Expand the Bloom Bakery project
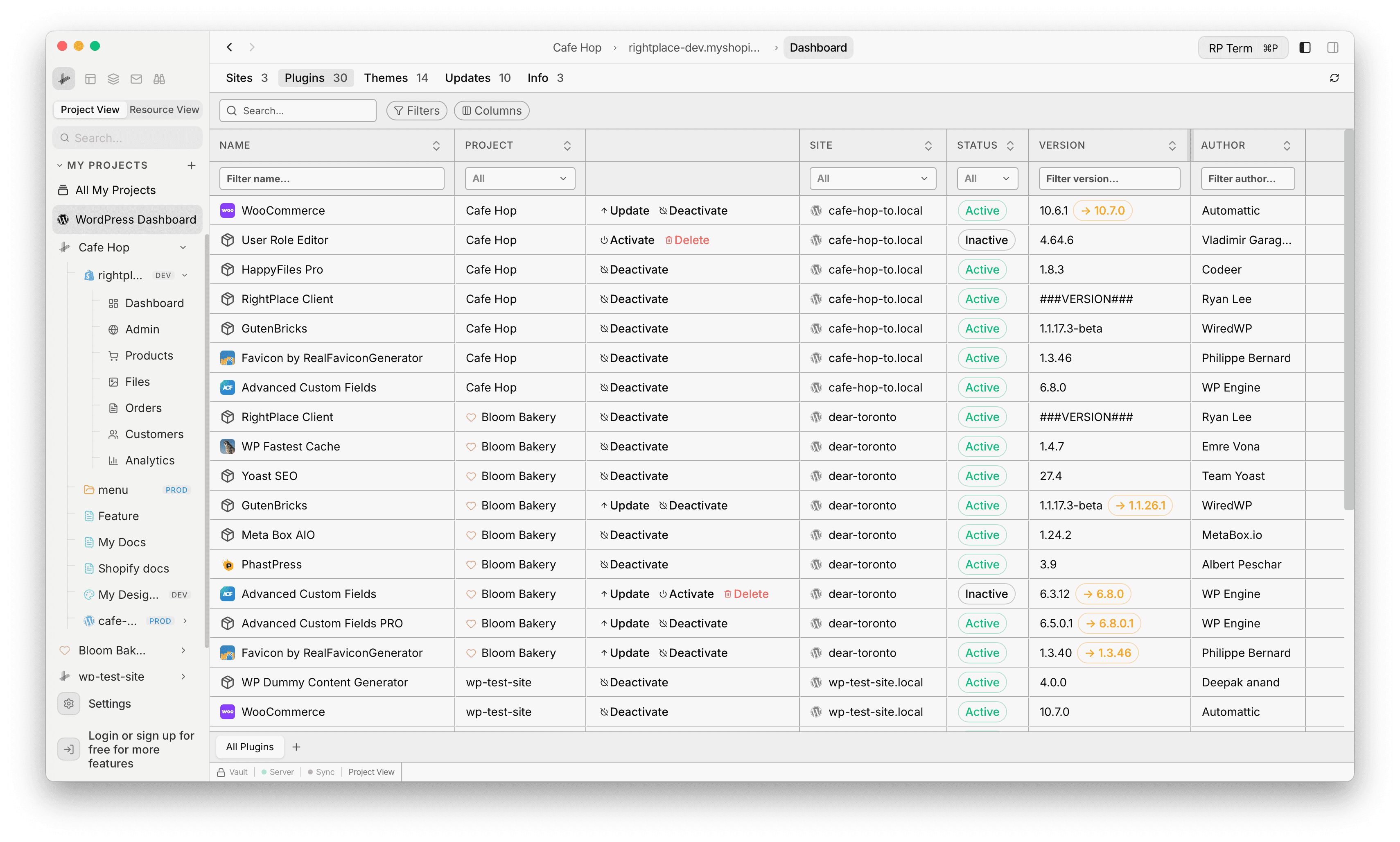This screenshot has width=1400, height=842. pyautogui.click(x=183, y=650)
